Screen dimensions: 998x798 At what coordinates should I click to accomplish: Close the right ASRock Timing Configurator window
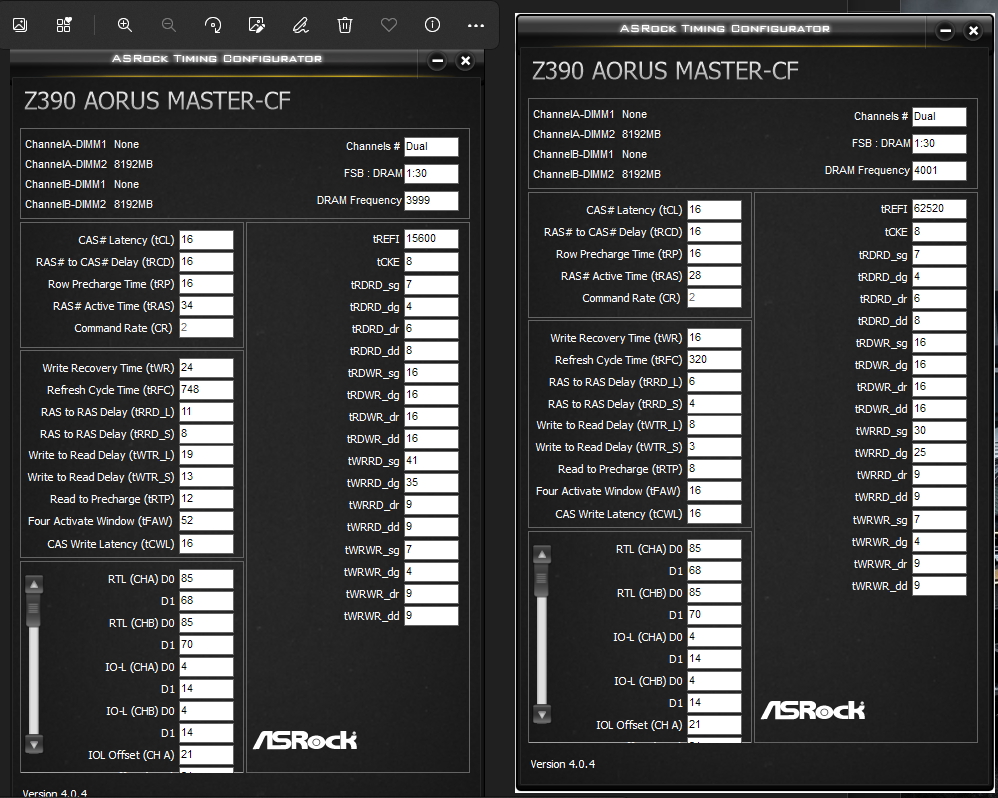pos(973,31)
